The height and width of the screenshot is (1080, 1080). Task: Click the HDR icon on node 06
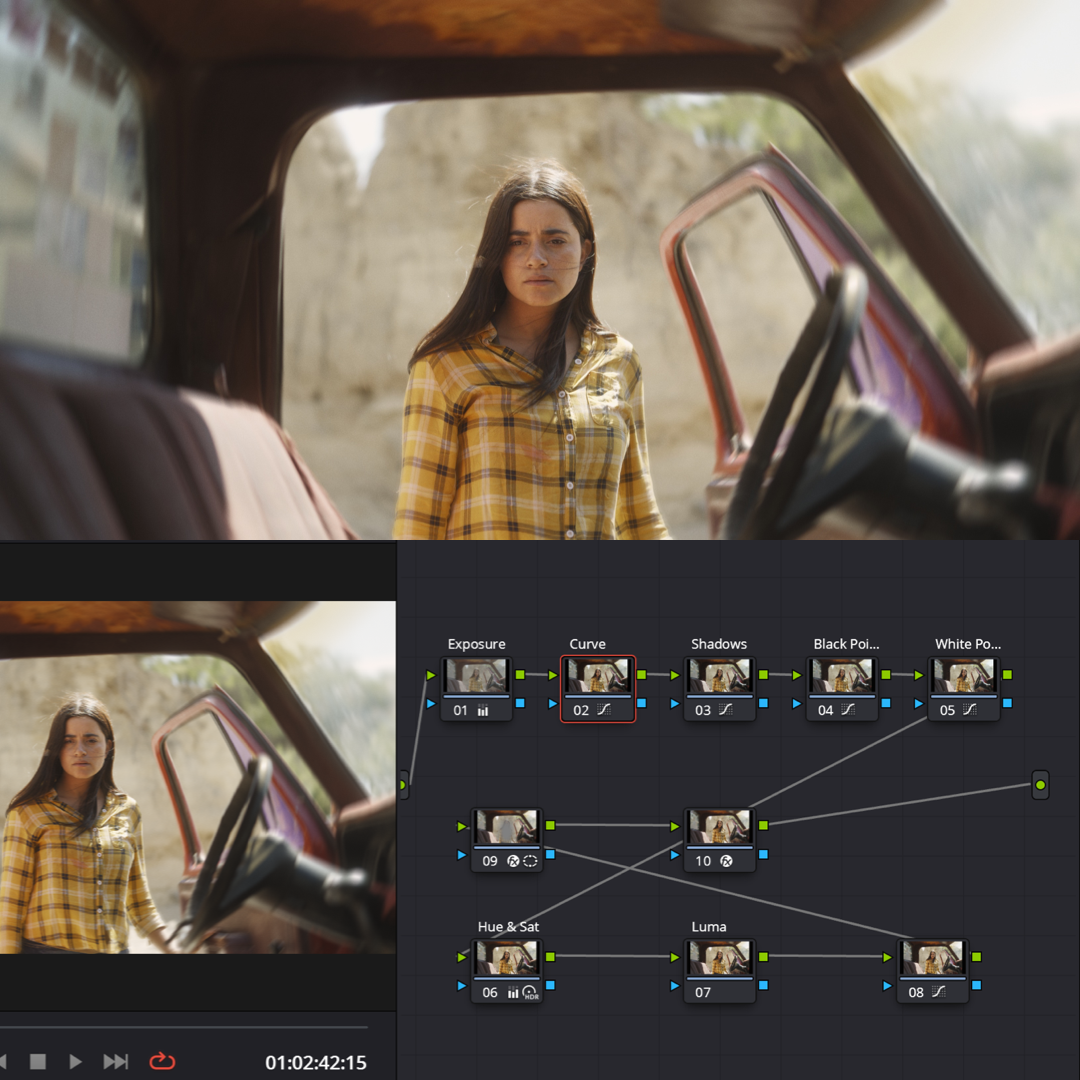tap(530, 993)
